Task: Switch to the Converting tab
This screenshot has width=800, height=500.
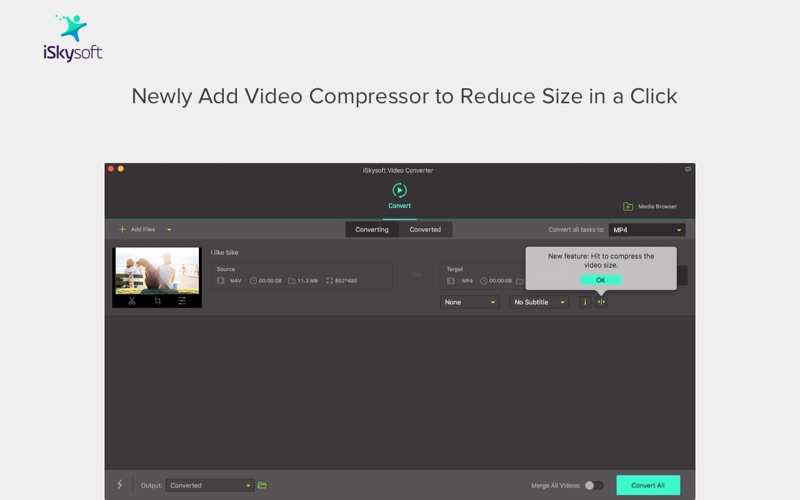Action: click(x=372, y=230)
